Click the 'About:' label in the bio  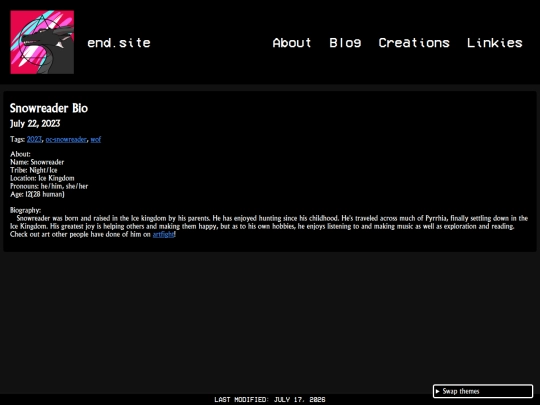pyautogui.click(x=20, y=154)
